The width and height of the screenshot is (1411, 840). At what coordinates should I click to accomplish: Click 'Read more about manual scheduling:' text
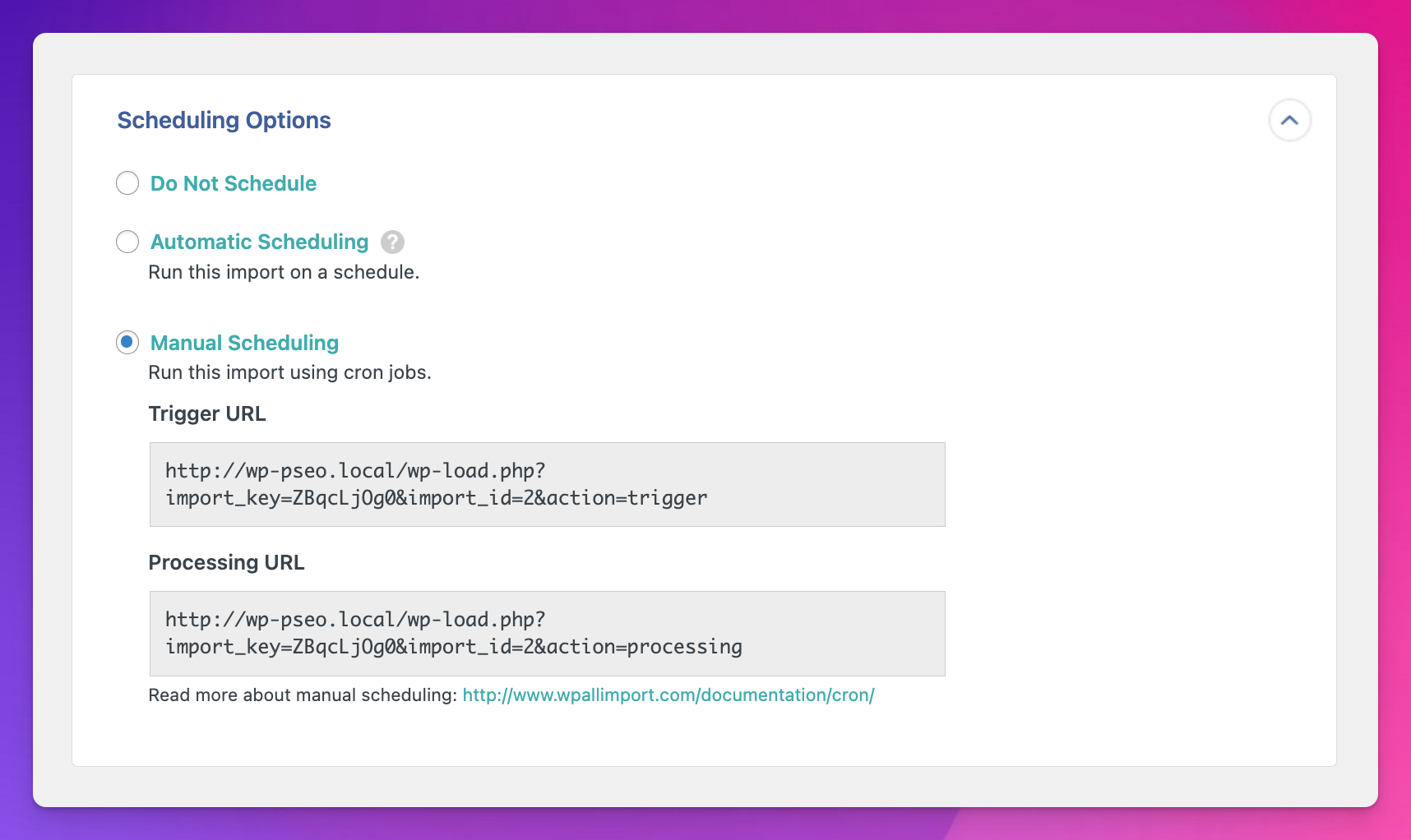[303, 695]
